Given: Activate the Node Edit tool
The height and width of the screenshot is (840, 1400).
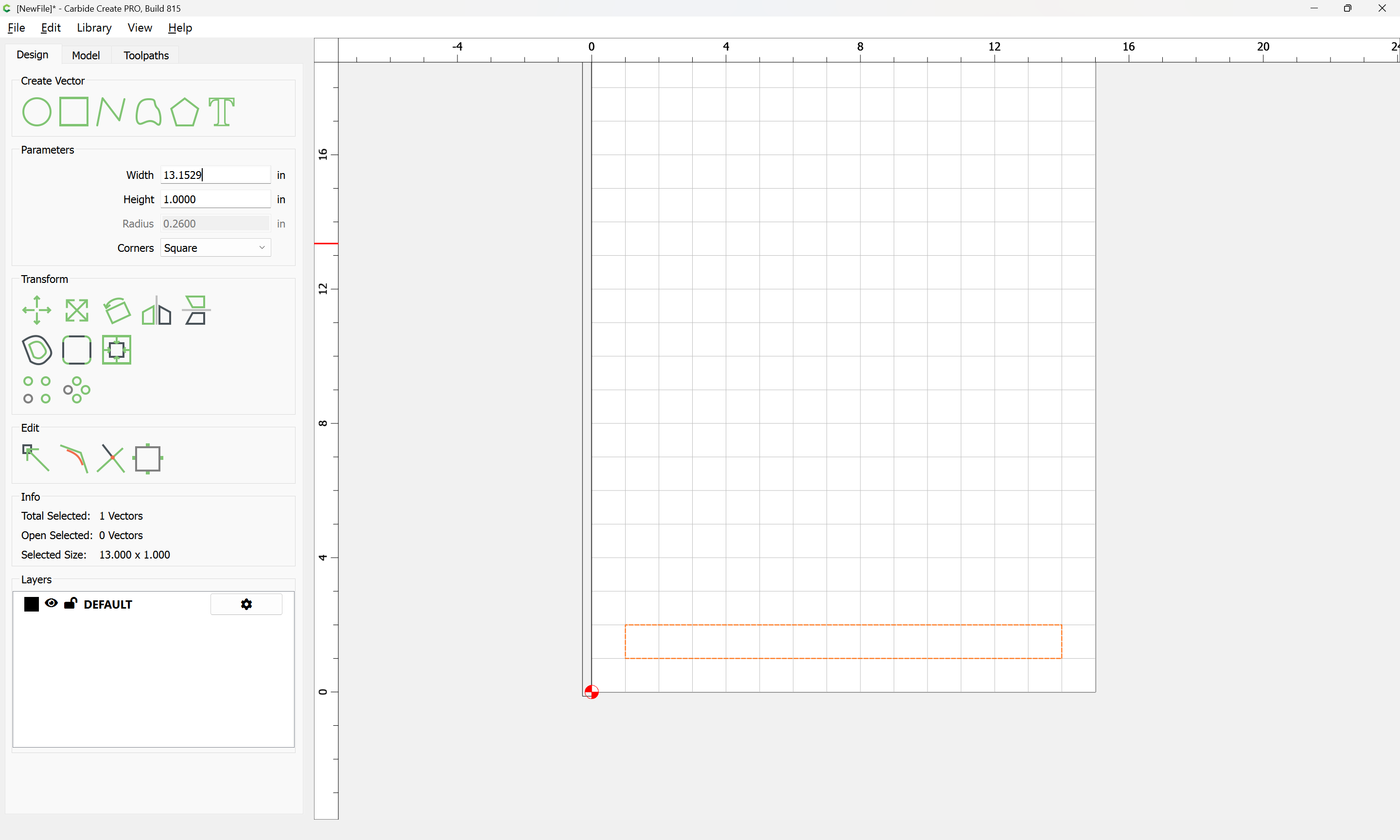Looking at the screenshot, I should coord(35,458).
